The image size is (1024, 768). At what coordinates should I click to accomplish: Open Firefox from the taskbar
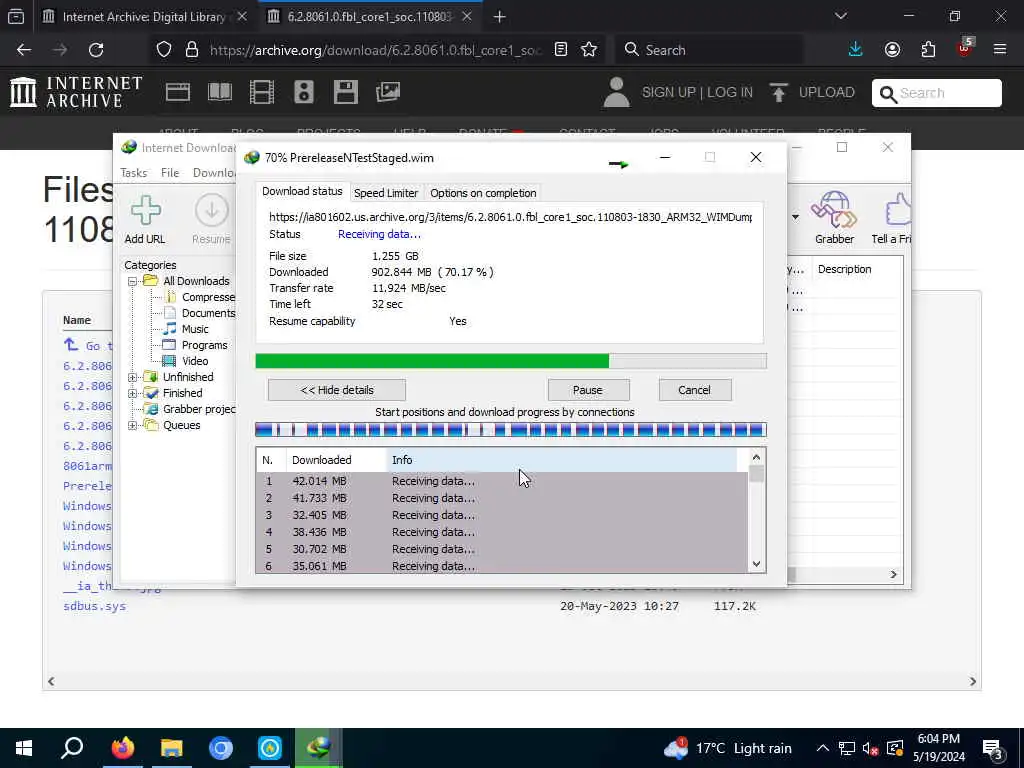point(122,747)
